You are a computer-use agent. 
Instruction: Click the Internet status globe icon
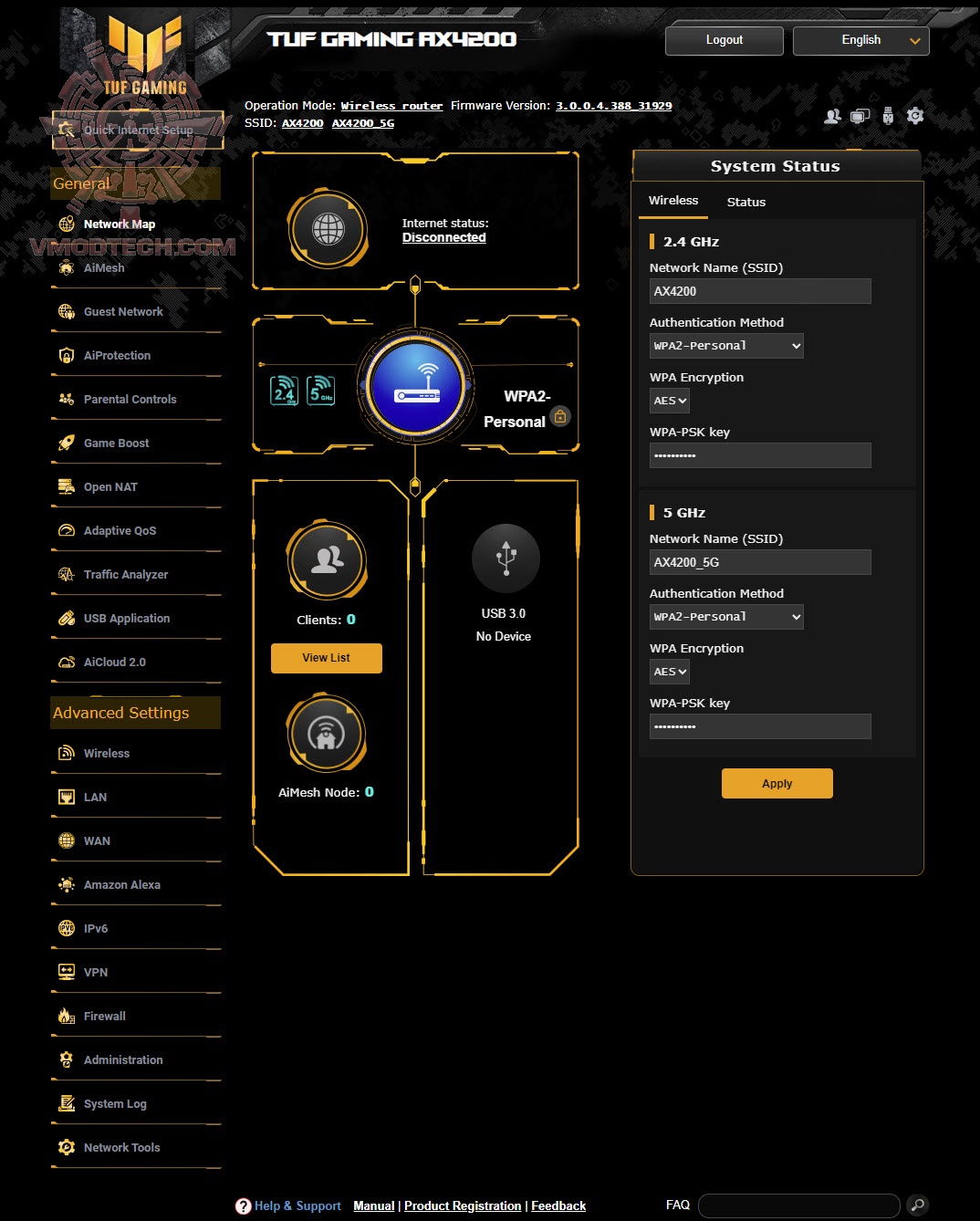point(328,229)
